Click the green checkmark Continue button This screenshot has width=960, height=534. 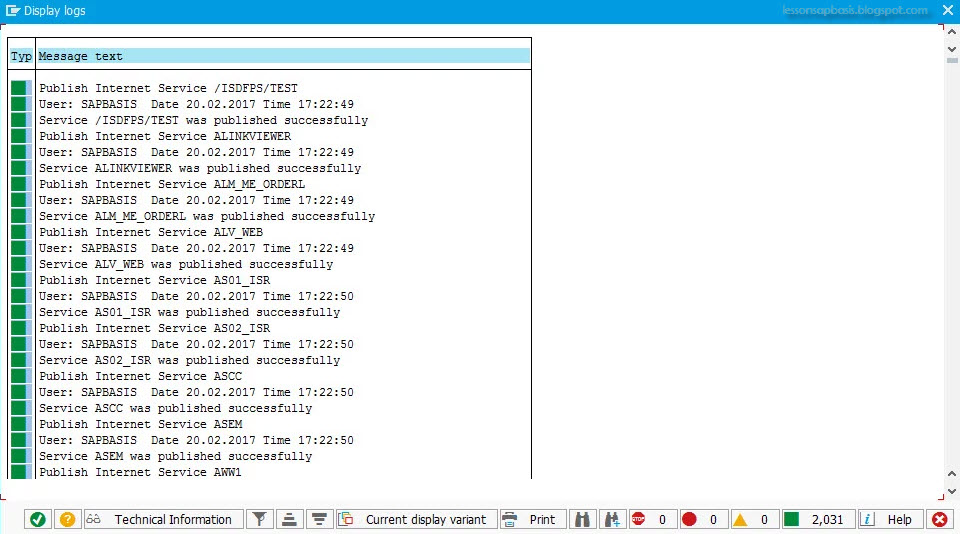[x=37, y=519]
